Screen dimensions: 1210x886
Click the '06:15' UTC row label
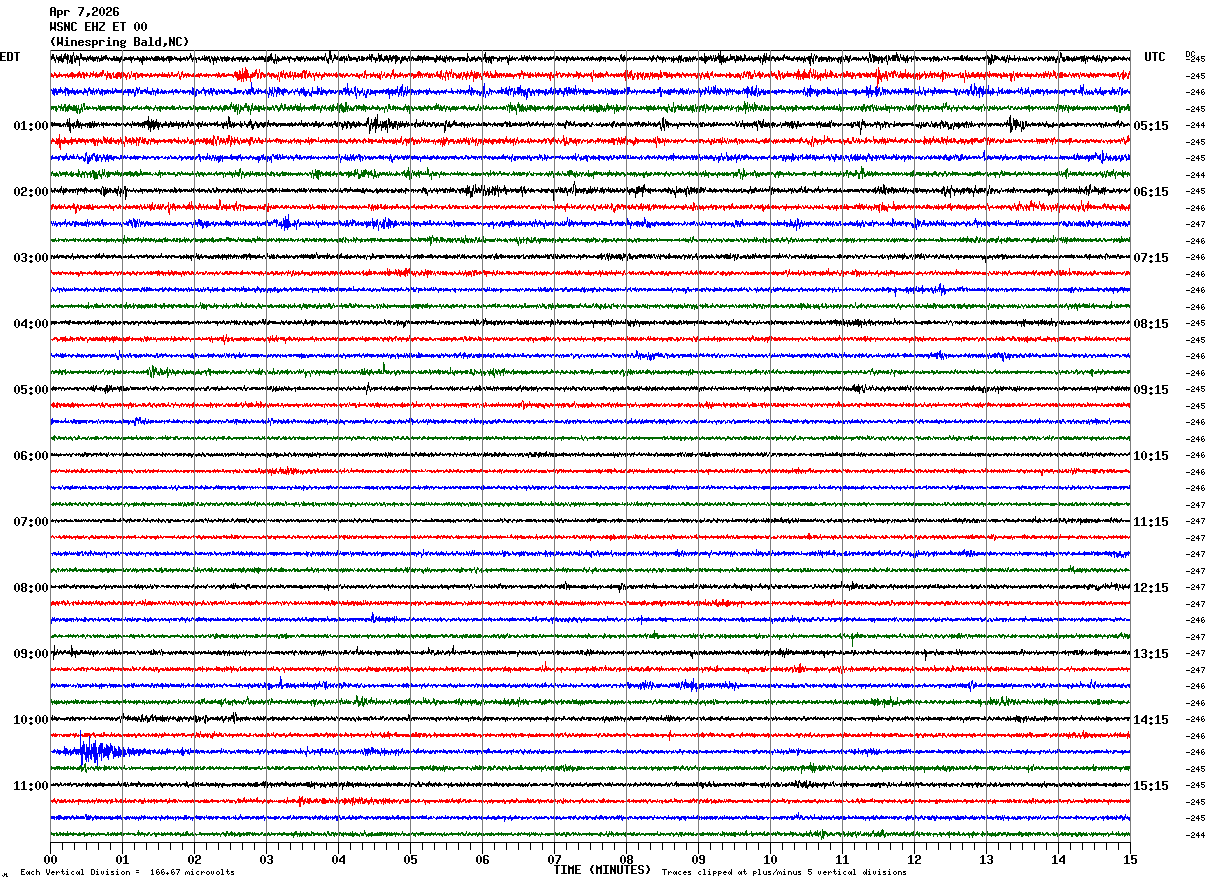point(1151,192)
